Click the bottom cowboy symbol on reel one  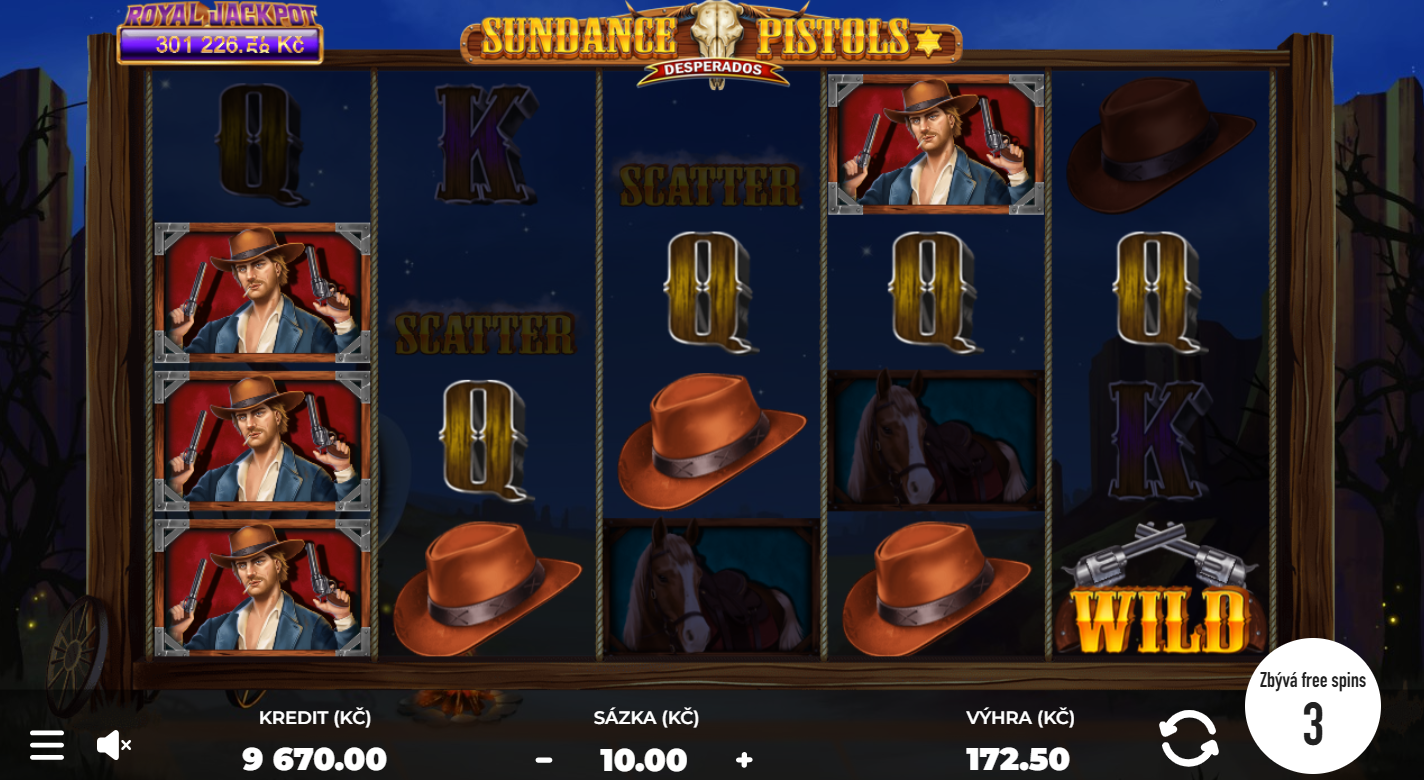click(262, 587)
